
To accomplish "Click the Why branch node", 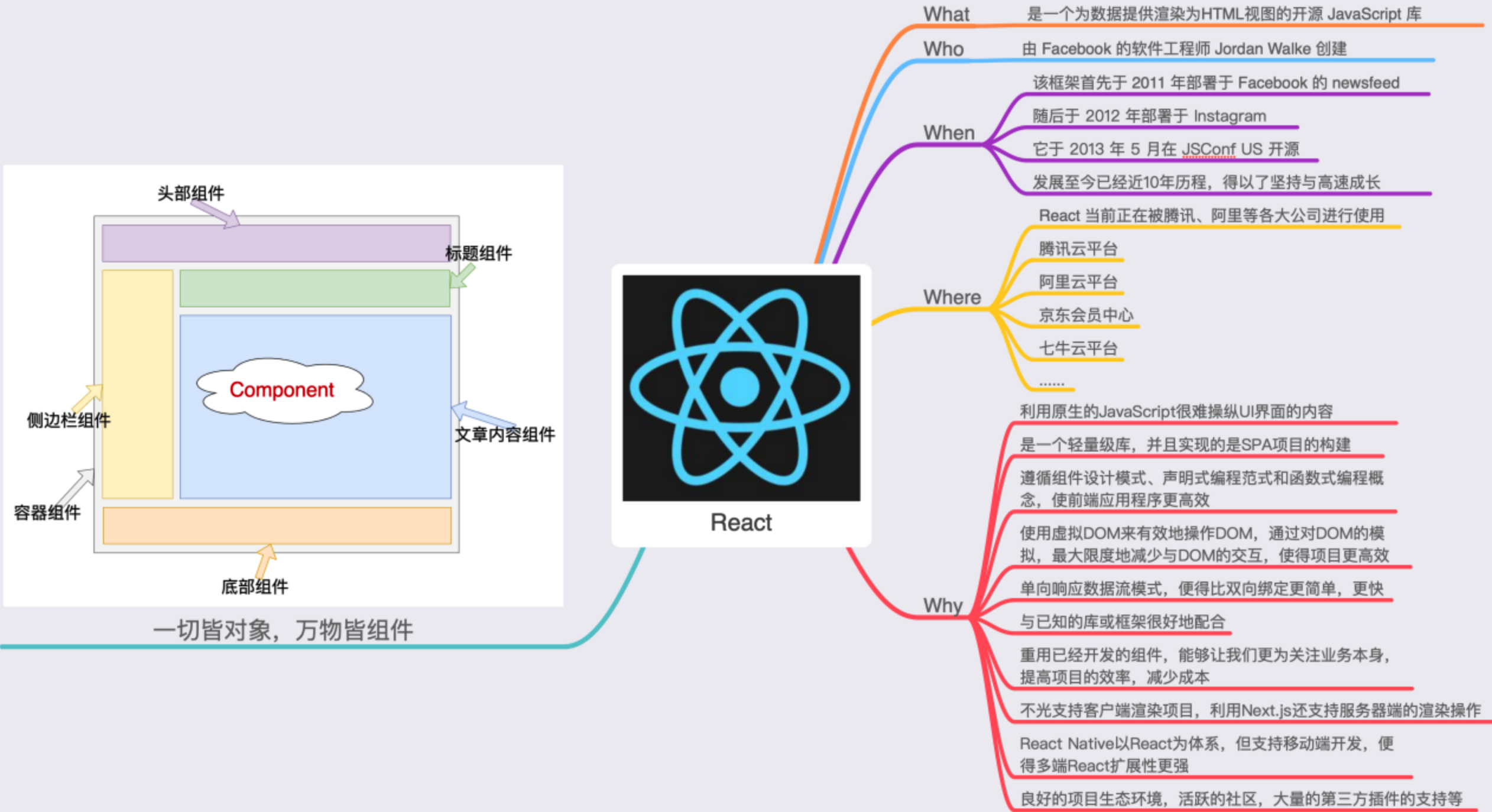I will (943, 605).
